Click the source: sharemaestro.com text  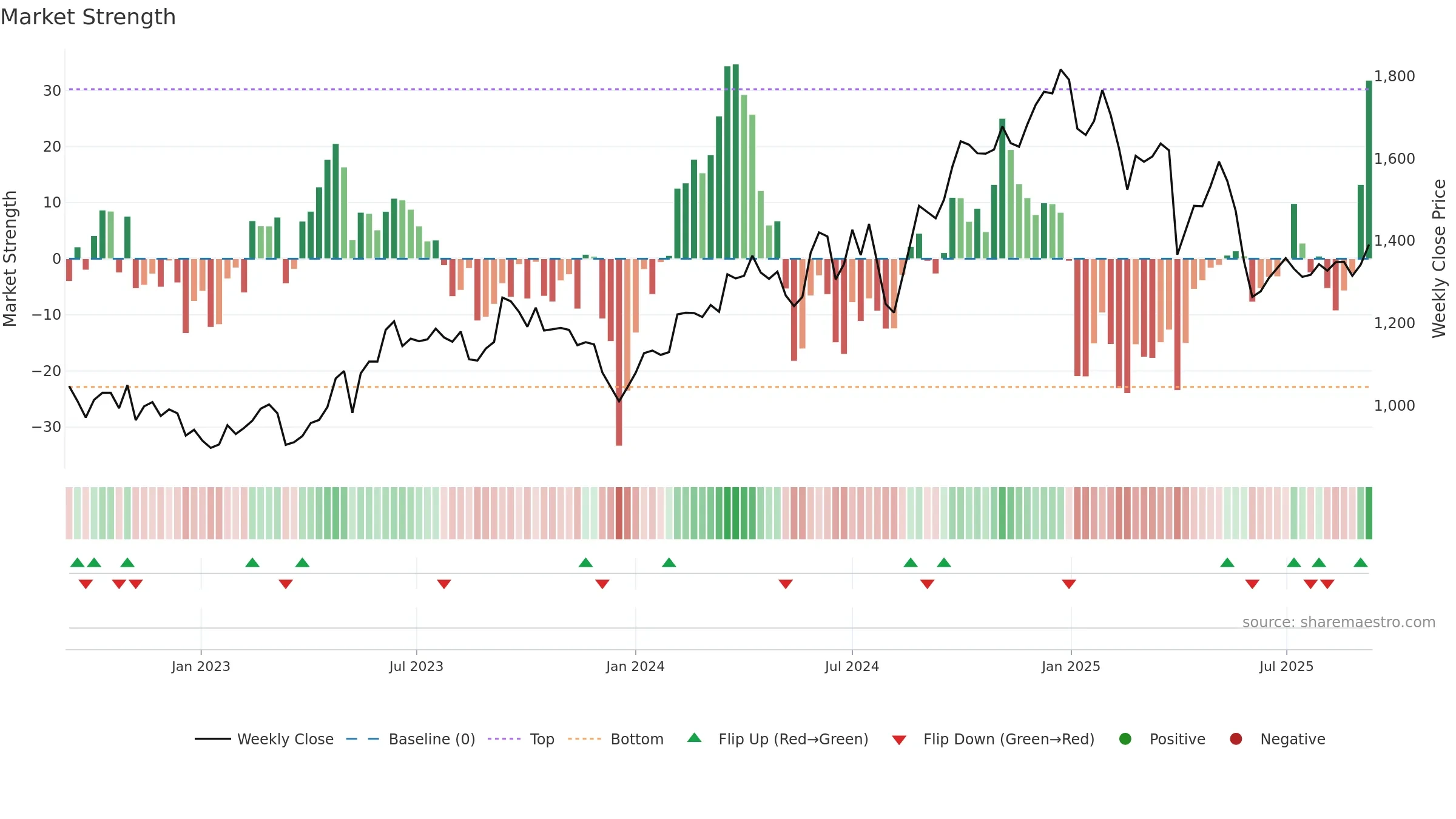tap(1339, 622)
